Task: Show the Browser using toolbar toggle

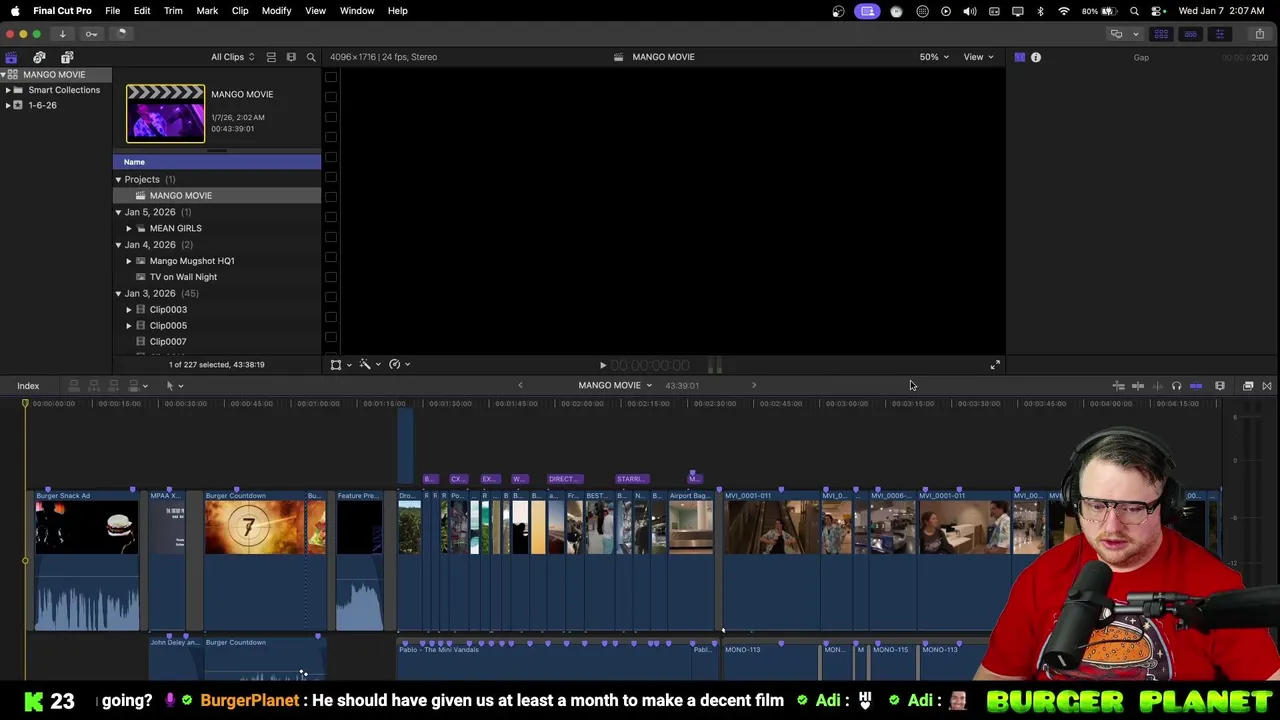Action: pos(1161,34)
